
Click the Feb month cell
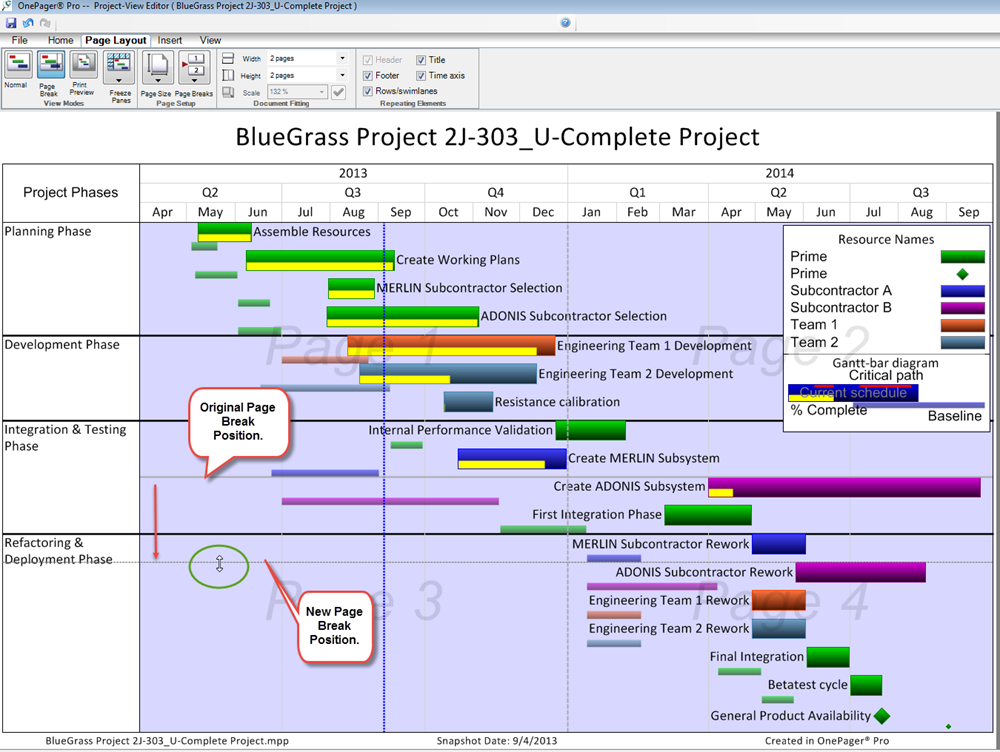(637, 212)
